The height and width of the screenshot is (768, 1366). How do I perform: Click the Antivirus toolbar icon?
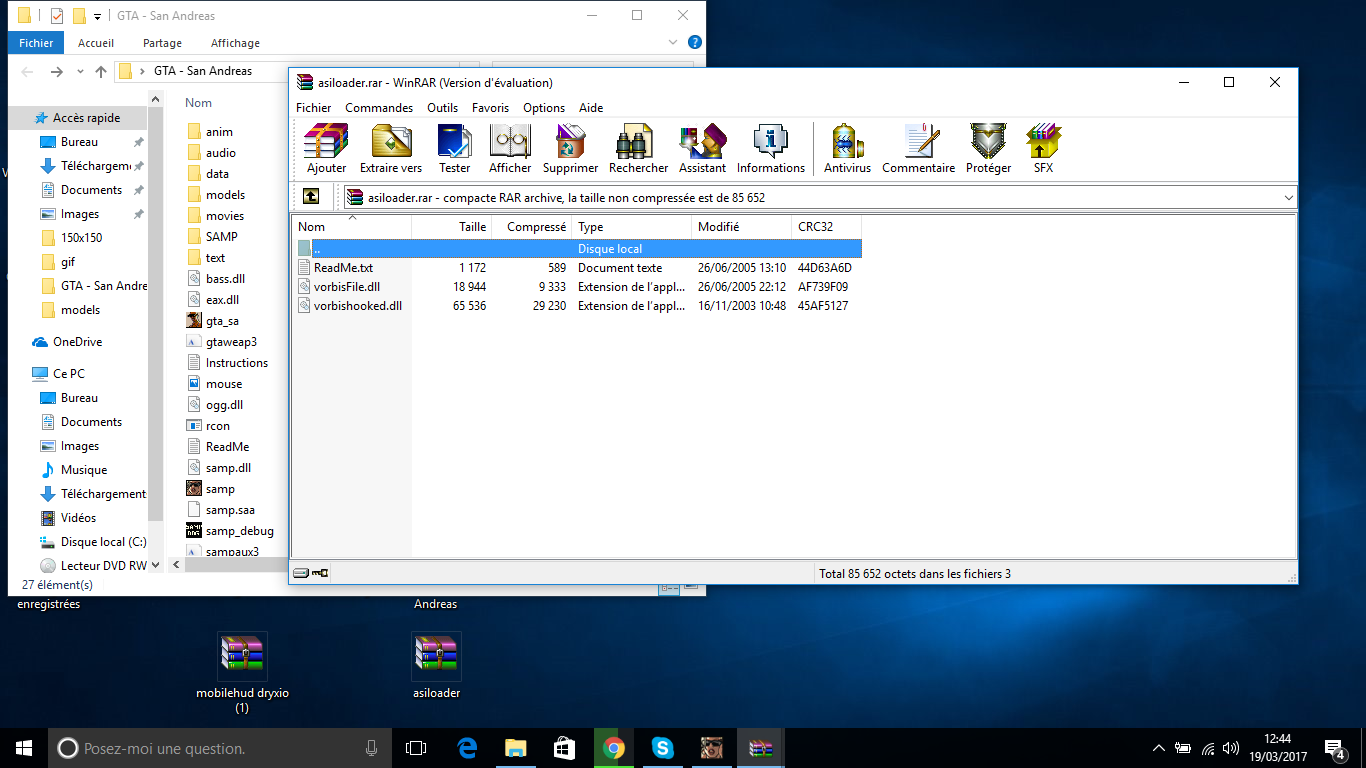click(x=847, y=149)
